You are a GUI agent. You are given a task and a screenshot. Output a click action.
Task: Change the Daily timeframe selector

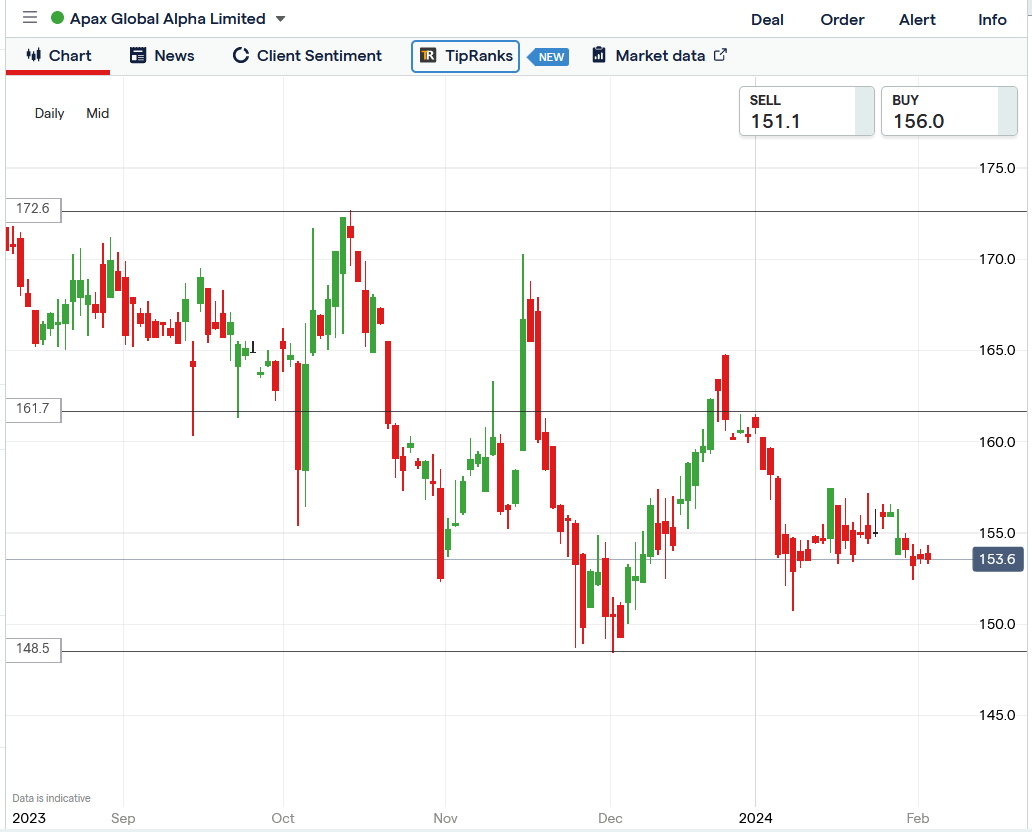[49, 113]
